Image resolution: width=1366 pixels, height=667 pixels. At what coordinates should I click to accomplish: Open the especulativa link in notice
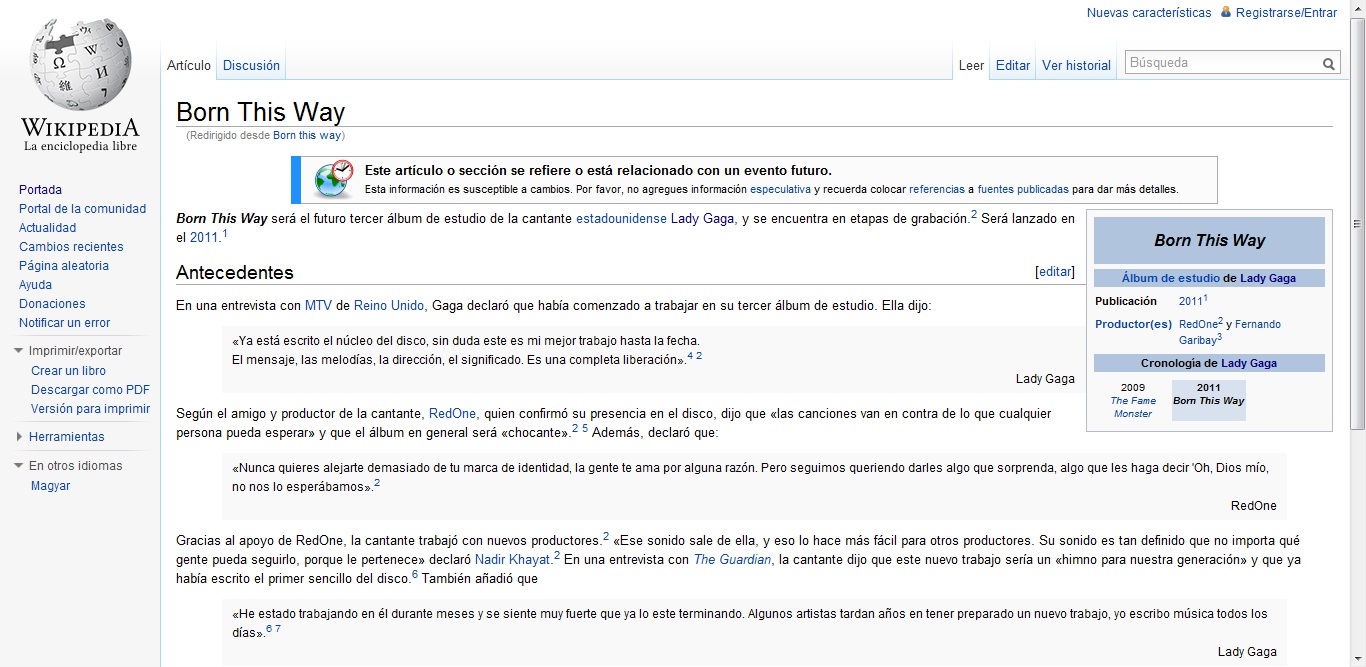pos(780,189)
